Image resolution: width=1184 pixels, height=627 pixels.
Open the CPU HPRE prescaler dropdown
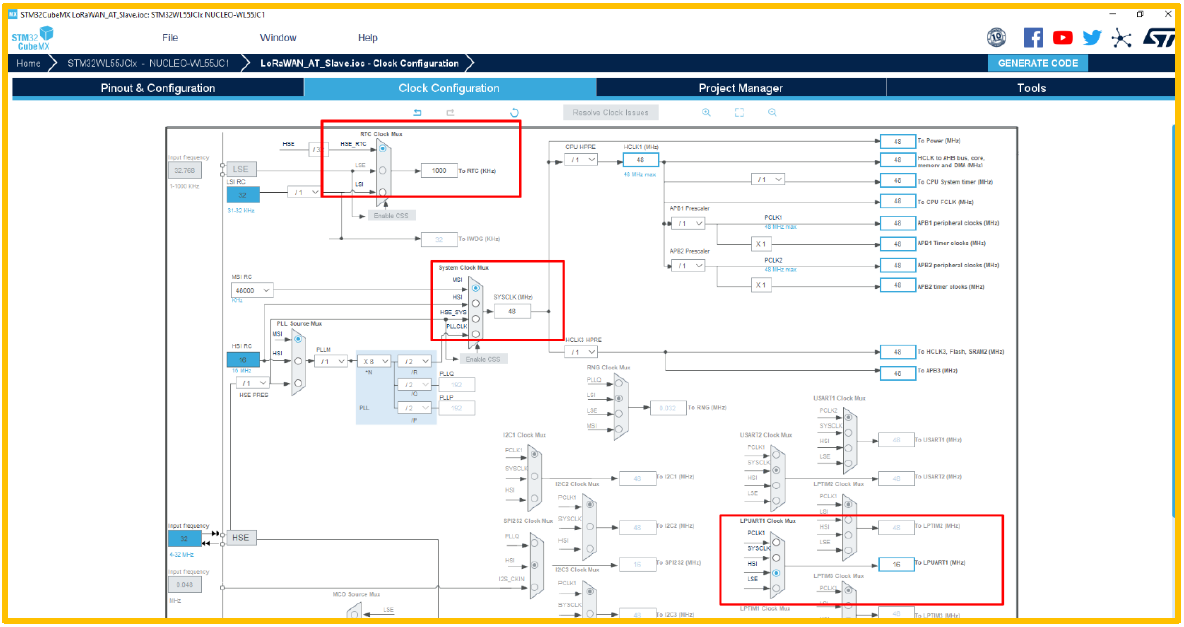coord(581,159)
